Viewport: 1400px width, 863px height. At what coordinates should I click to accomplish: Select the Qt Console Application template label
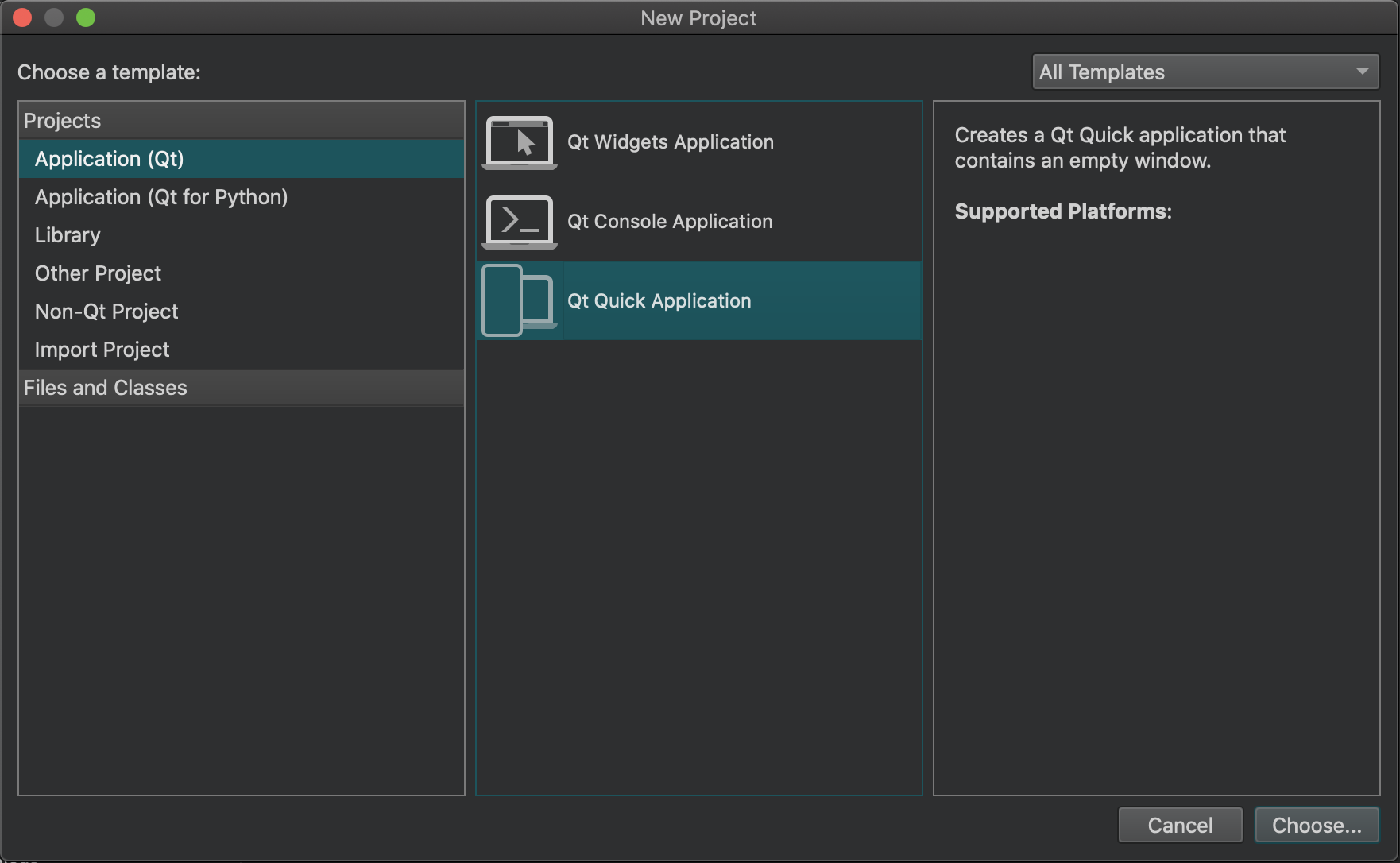tap(670, 222)
